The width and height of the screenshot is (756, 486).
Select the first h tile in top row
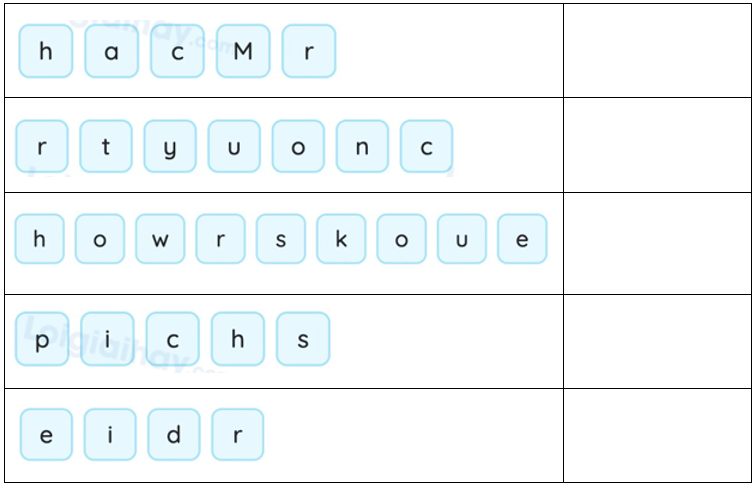[x=46, y=51]
